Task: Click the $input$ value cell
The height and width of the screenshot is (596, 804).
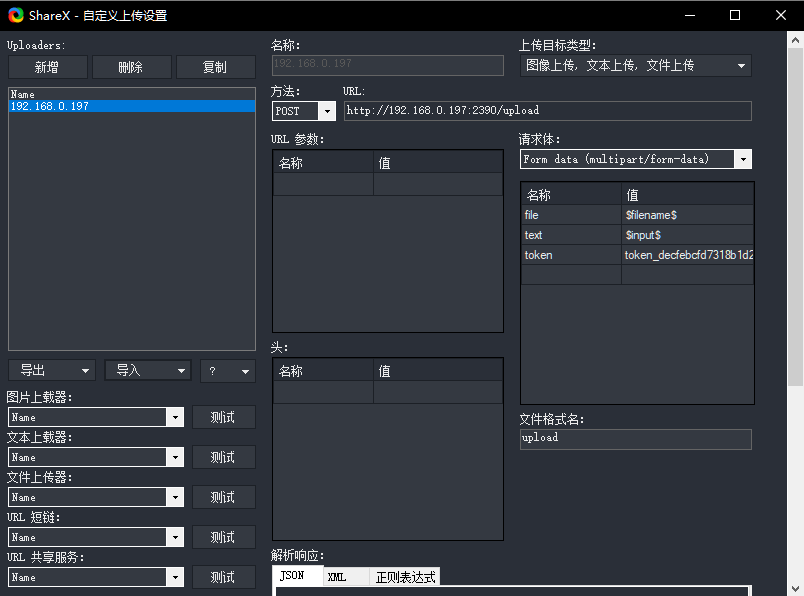Action: (687, 235)
